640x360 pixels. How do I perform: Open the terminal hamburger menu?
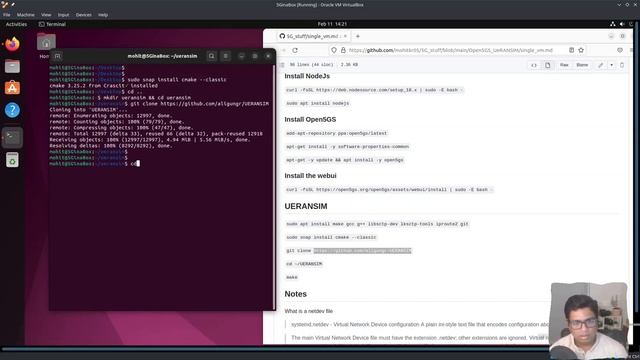point(225,56)
